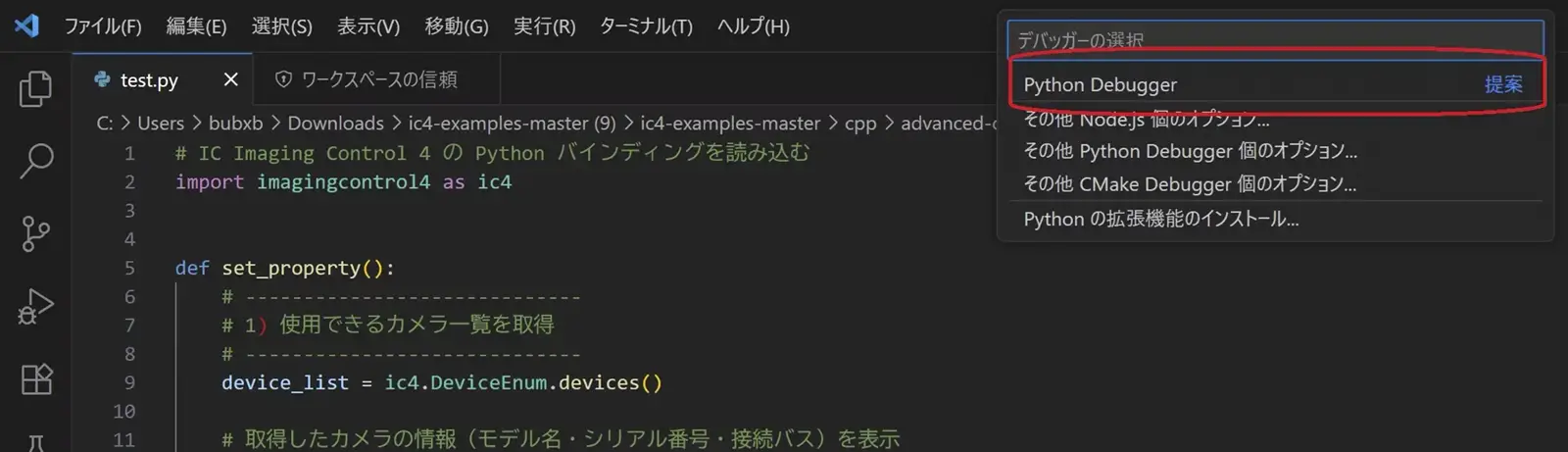Open the Explorer view in activity bar
The height and width of the screenshot is (452, 1568).
click(35, 89)
